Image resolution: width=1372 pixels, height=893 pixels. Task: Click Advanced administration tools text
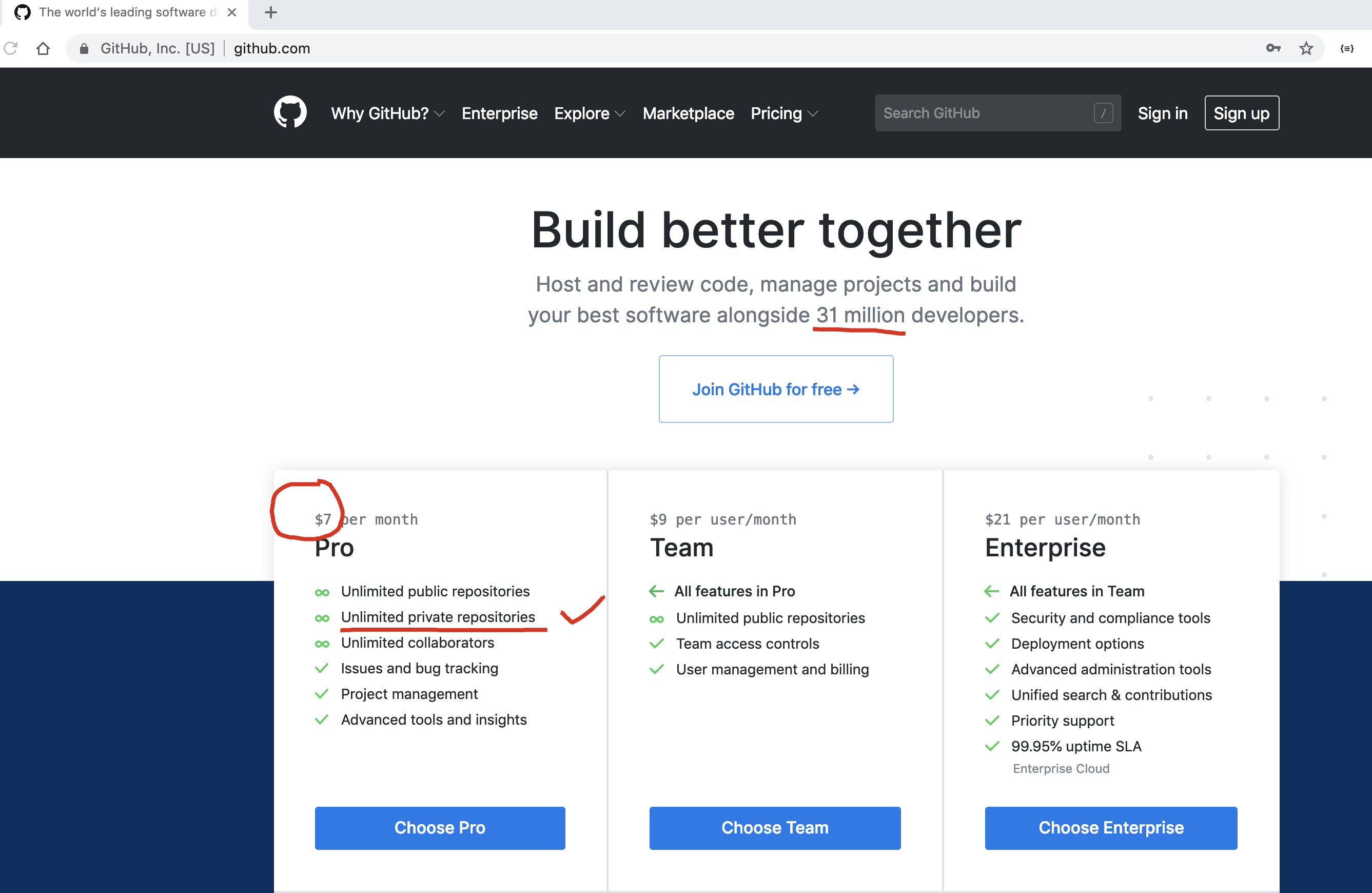1111,669
